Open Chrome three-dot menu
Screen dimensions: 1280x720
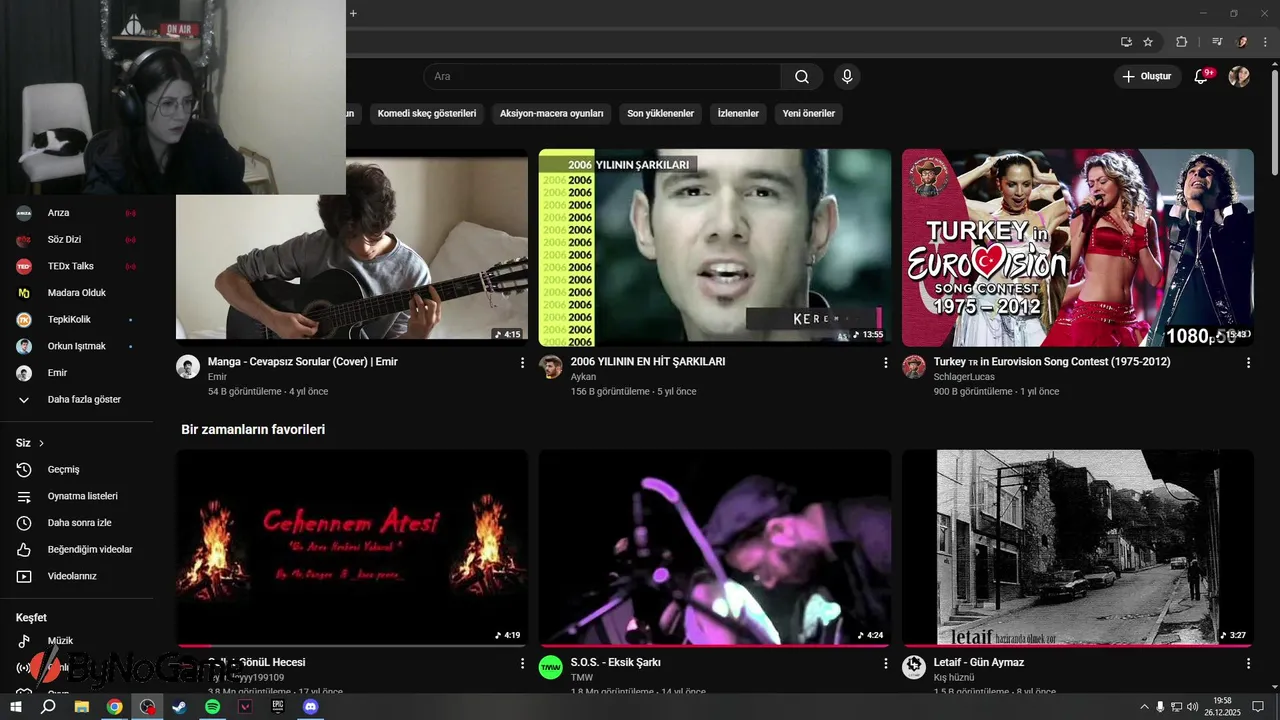click(1264, 42)
